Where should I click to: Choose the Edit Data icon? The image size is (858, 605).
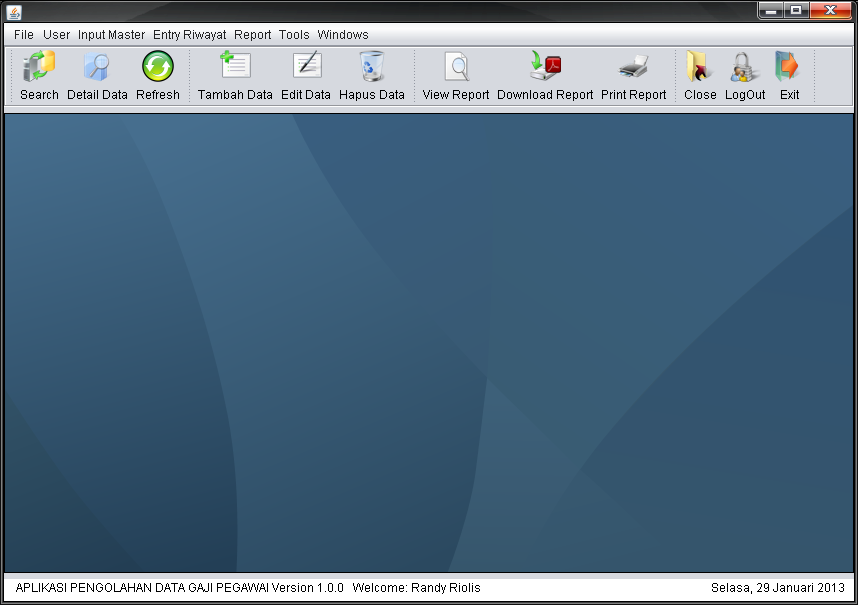[x=306, y=65]
